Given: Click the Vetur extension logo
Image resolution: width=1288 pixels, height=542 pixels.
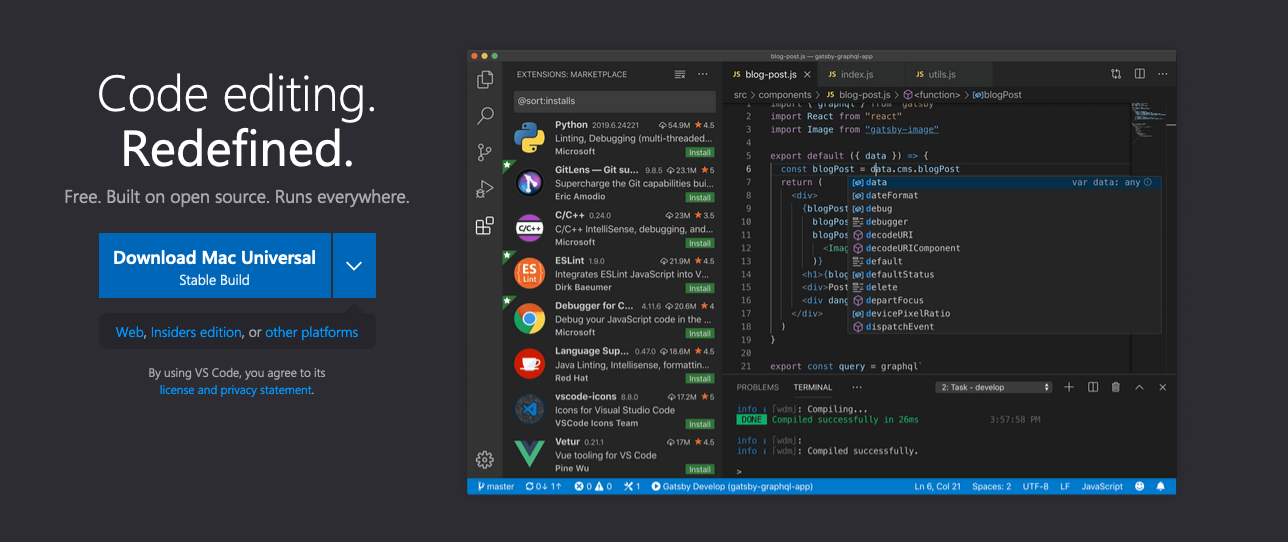Looking at the screenshot, I should [x=529, y=454].
